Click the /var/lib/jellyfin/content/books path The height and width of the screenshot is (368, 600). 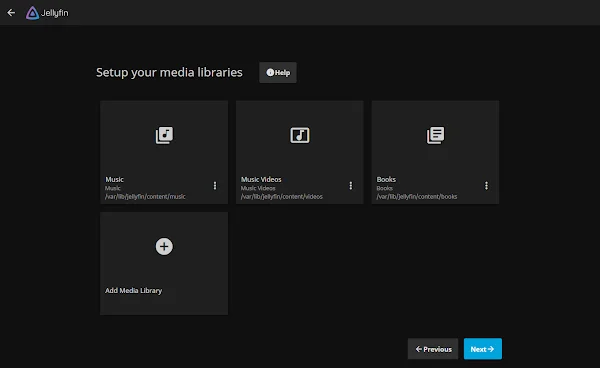[417, 197]
